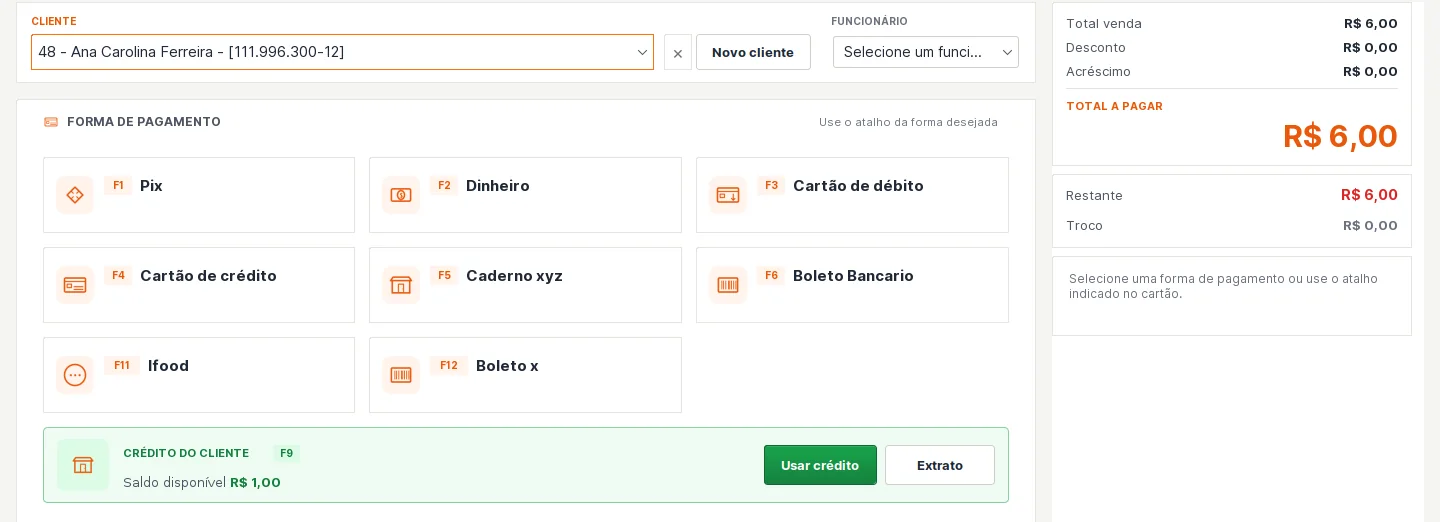The image size is (1440, 522).
Task: Click the Boleto Bancario barcode icon
Action: 728,285
